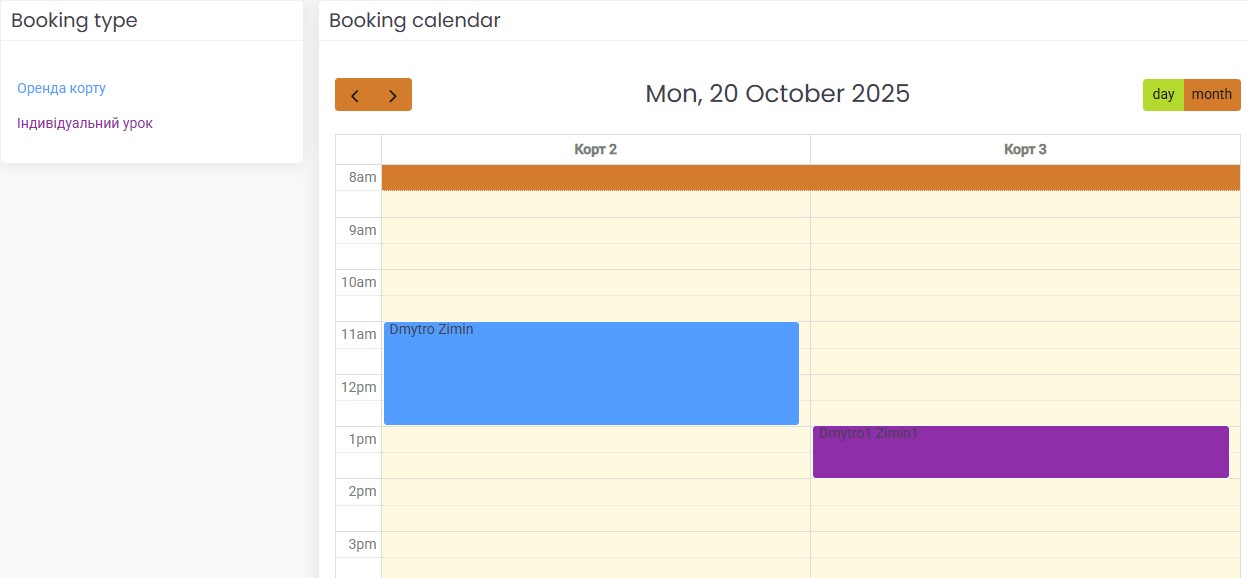Select the Індивідуальний урок booking type
Viewport: 1248px width, 578px height.
(85, 123)
